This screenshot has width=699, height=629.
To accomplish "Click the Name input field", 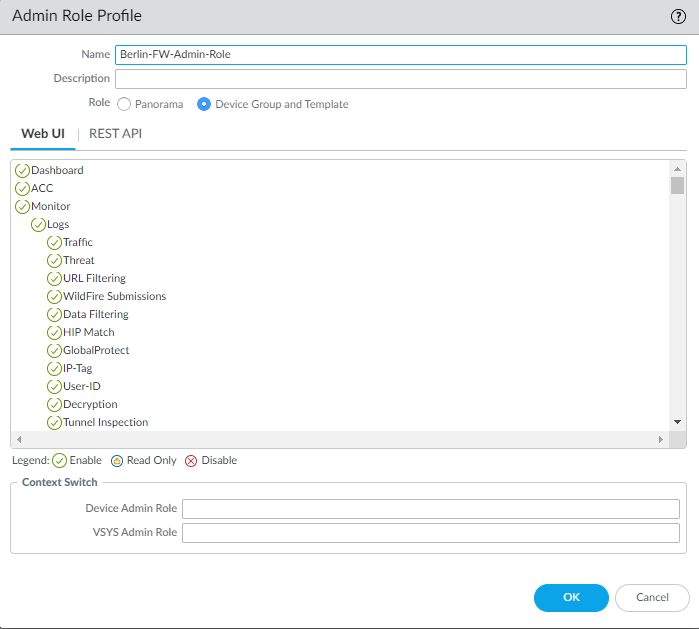I will [401, 54].
